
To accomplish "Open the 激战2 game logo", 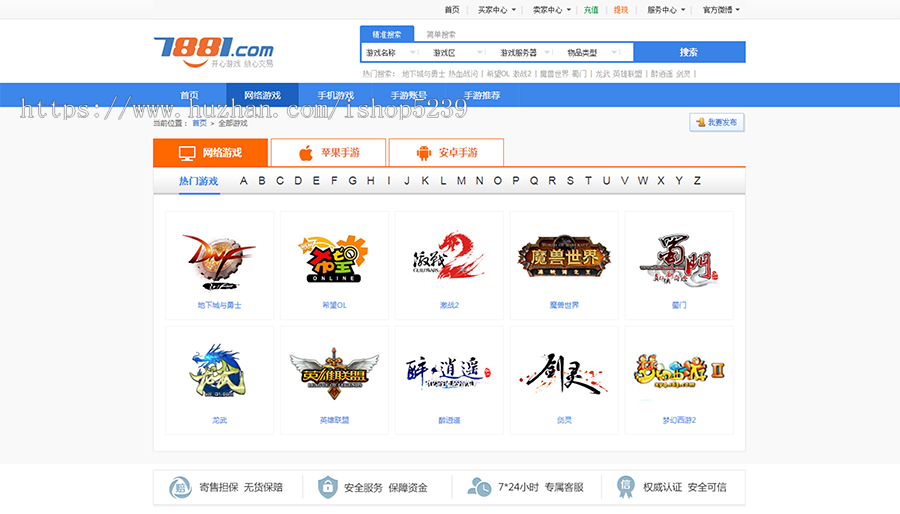I will click(x=449, y=255).
